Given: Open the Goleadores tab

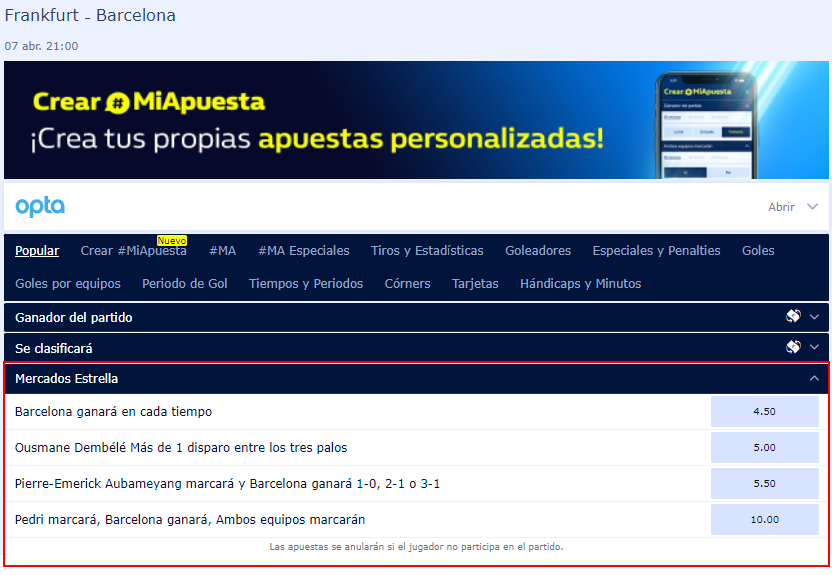Looking at the screenshot, I should coord(538,250).
